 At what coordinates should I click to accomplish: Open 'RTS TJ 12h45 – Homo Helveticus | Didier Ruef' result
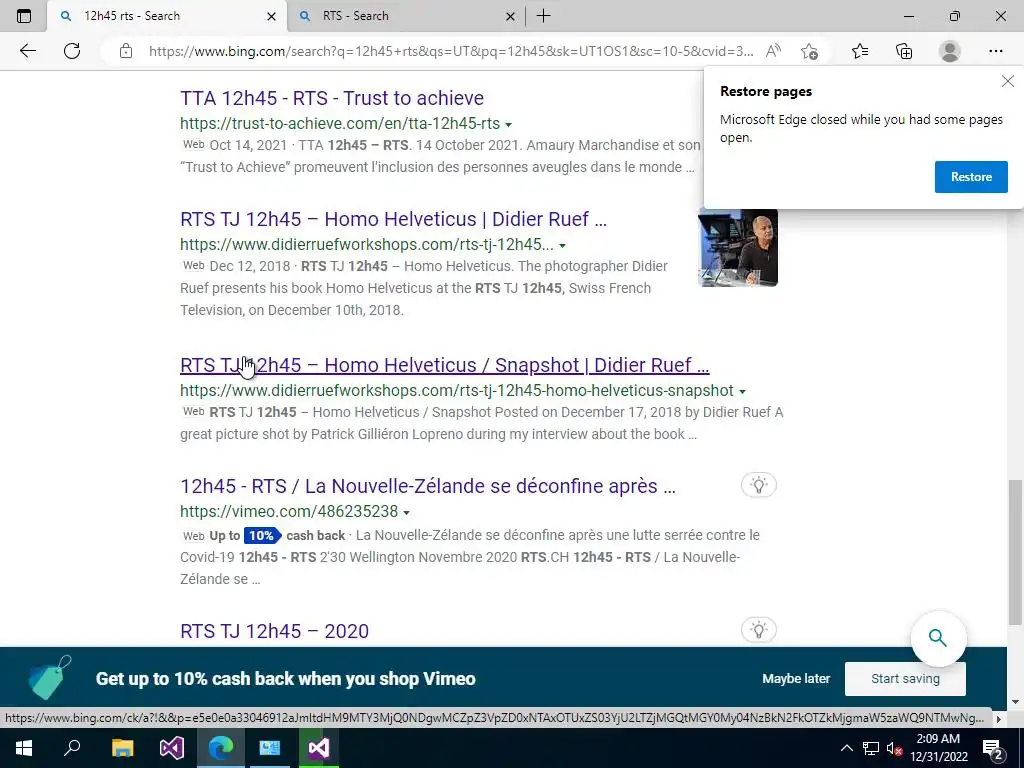click(393, 219)
